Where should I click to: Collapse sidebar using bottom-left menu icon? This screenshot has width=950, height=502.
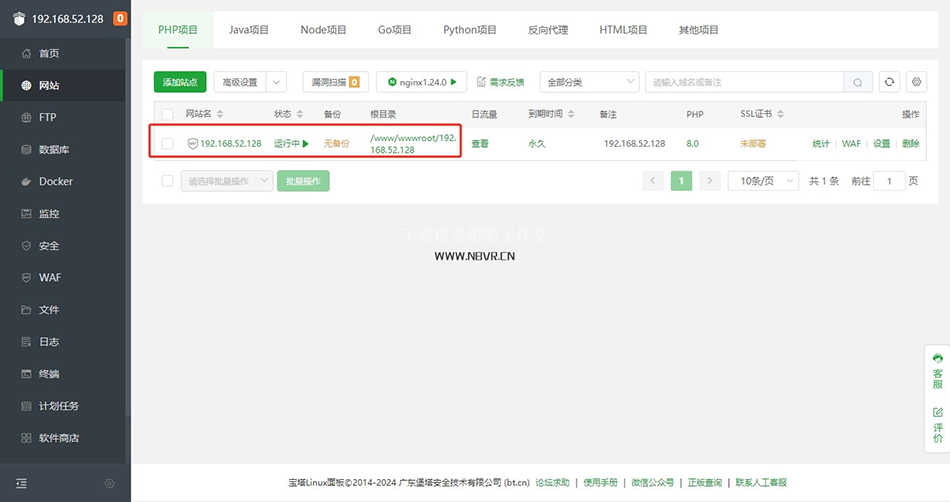pyautogui.click(x=21, y=484)
